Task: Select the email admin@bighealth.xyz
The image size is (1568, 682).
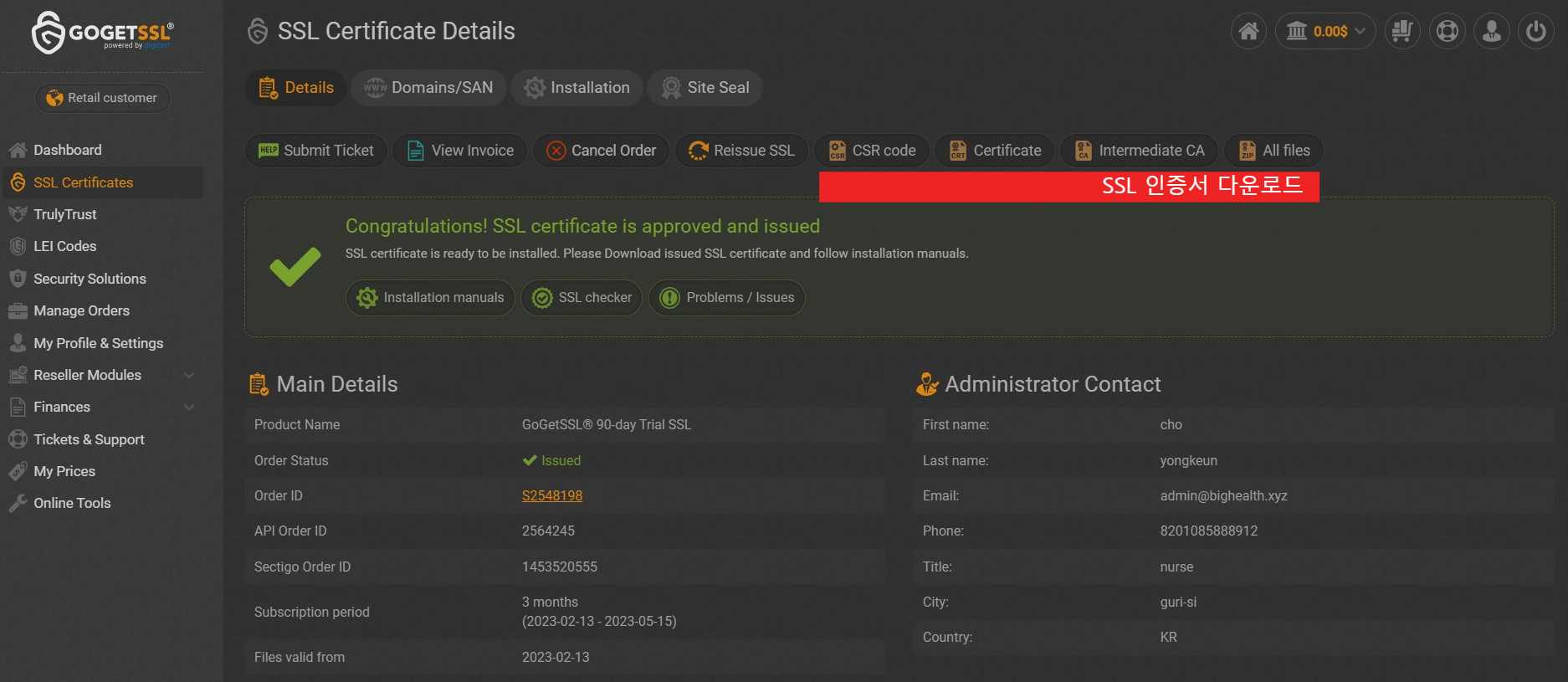Action: point(1223,495)
